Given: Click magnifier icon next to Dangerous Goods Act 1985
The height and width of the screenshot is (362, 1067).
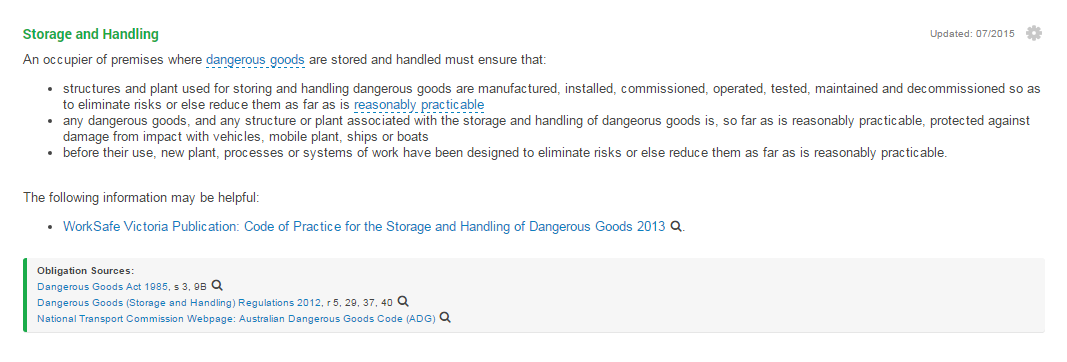Looking at the screenshot, I should point(216,286).
